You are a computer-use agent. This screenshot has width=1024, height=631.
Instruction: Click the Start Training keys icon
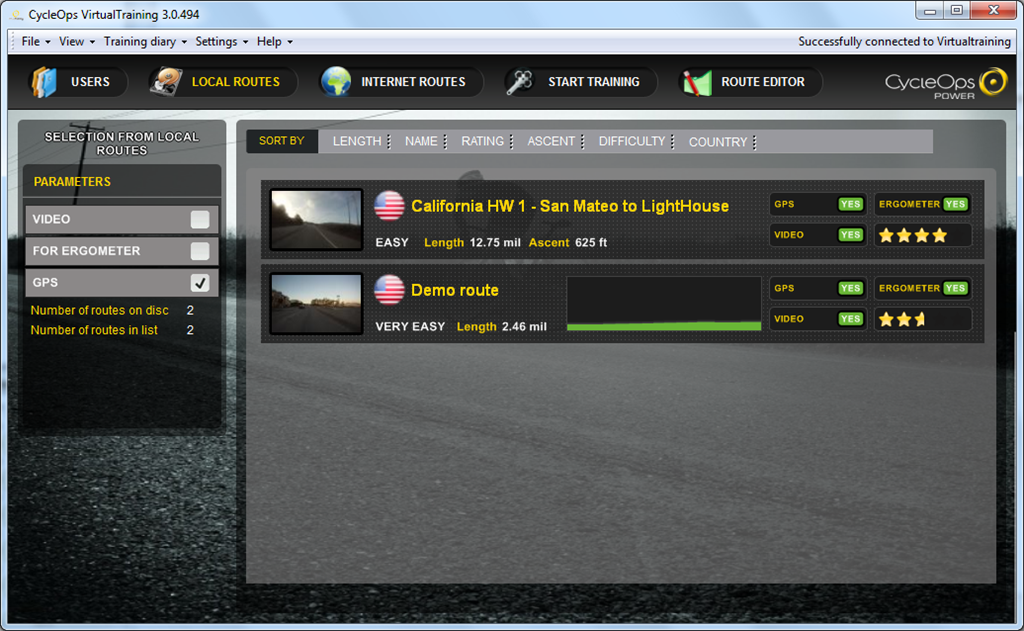coord(520,82)
